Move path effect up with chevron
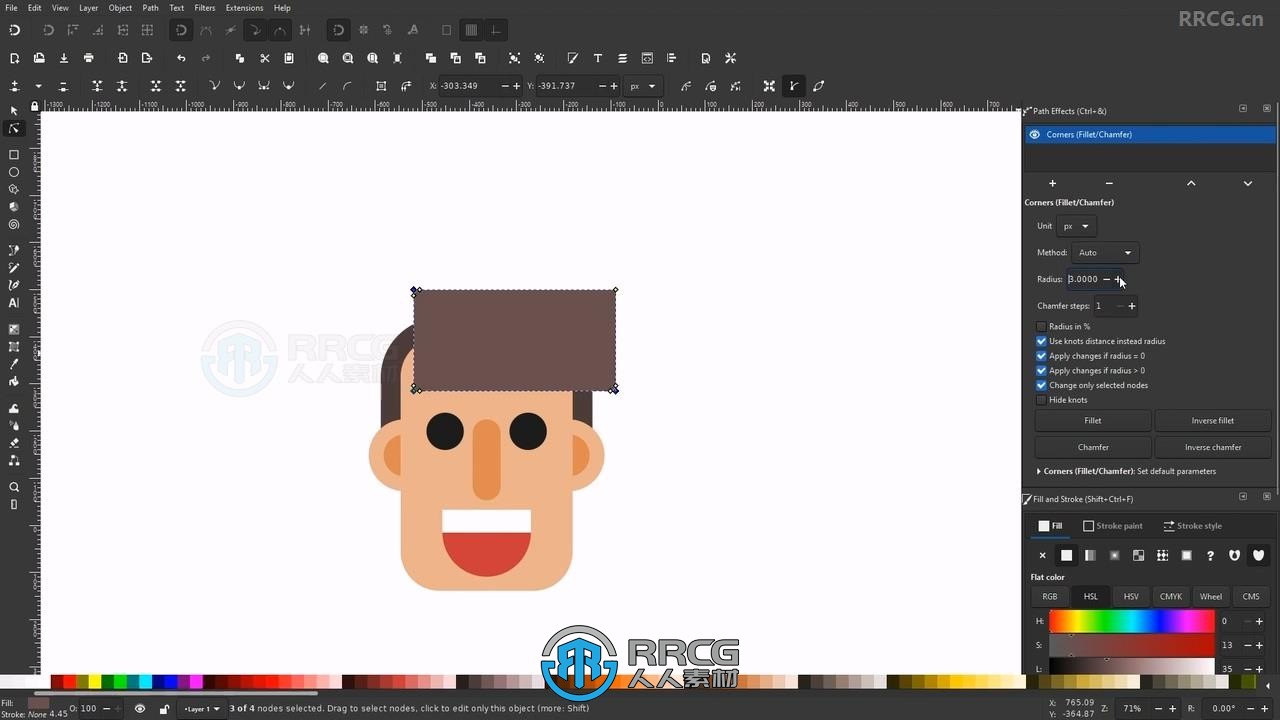The width and height of the screenshot is (1280, 720). 1191,183
